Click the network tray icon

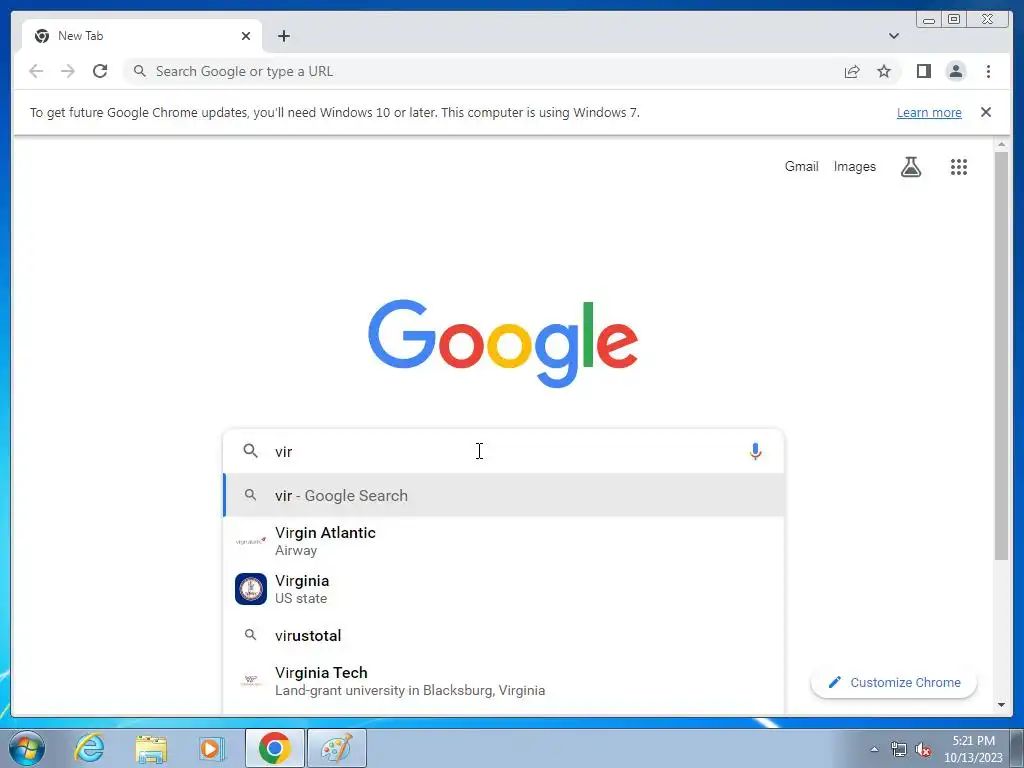tap(899, 749)
